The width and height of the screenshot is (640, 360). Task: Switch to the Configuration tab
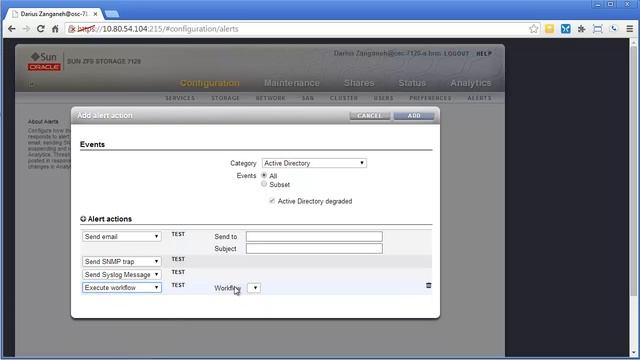click(x=210, y=83)
